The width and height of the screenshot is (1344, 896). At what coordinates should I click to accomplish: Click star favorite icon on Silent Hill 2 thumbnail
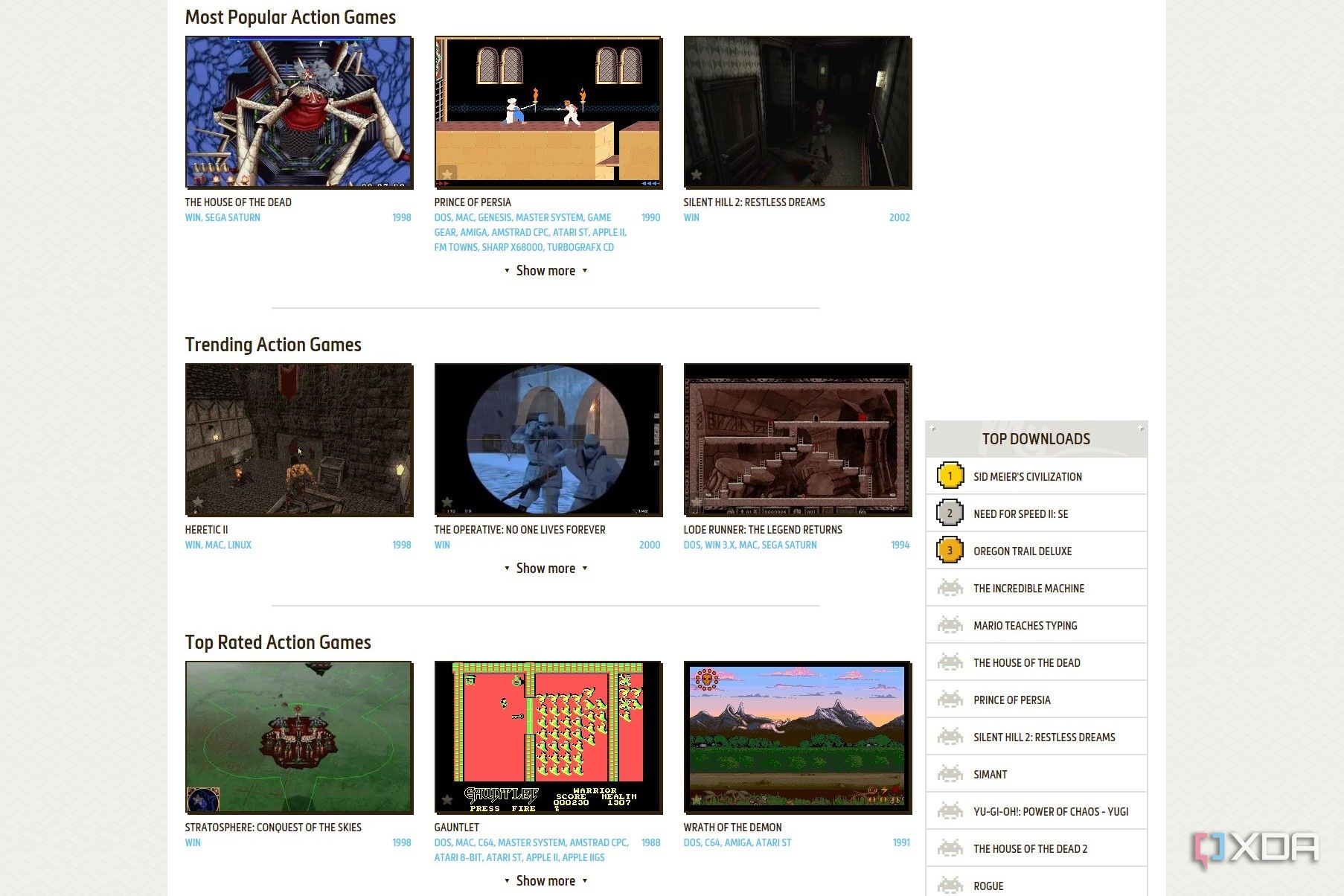click(x=697, y=175)
